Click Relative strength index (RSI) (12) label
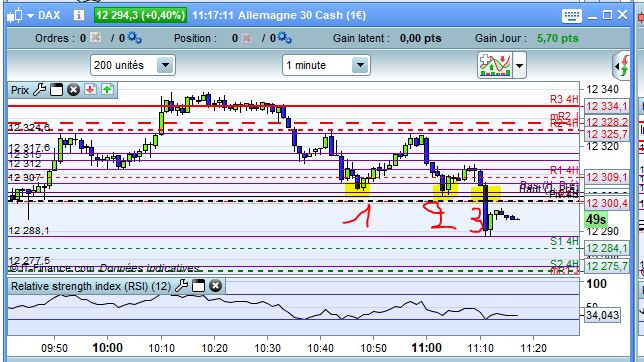This screenshot has width=644, height=362. tap(91, 286)
